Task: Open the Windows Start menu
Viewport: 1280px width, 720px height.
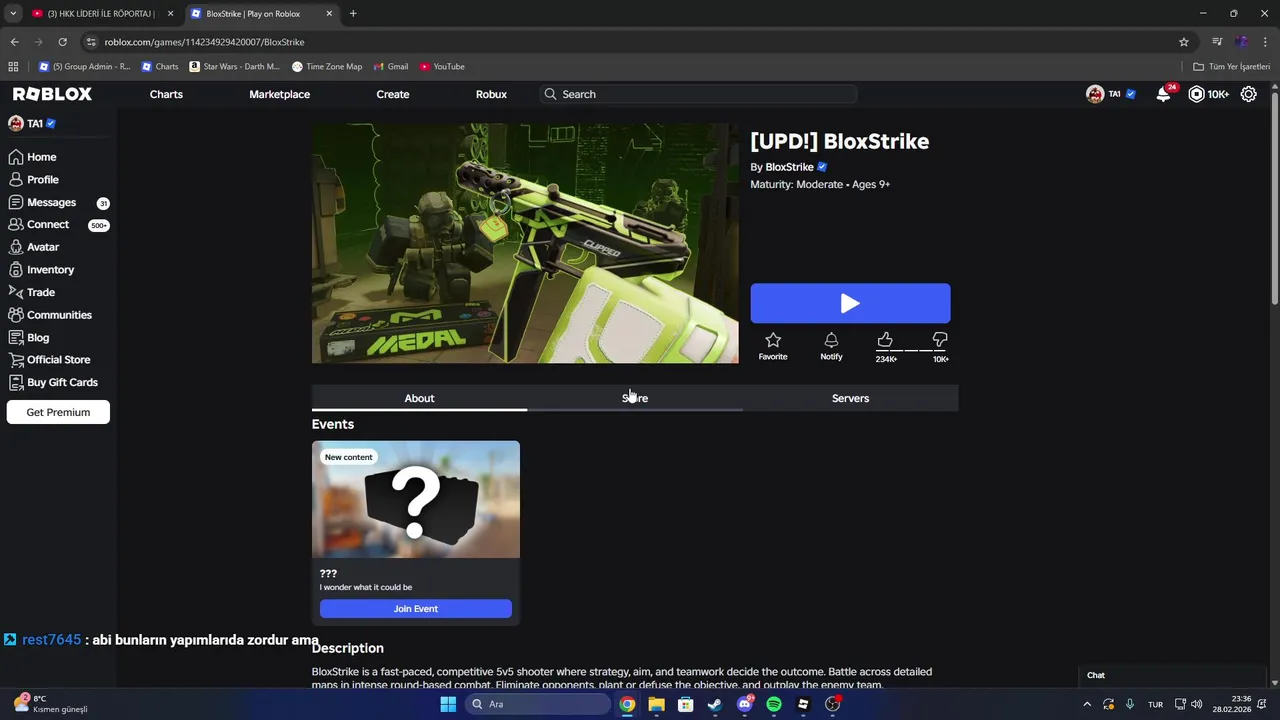Action: tap(448, 704)
